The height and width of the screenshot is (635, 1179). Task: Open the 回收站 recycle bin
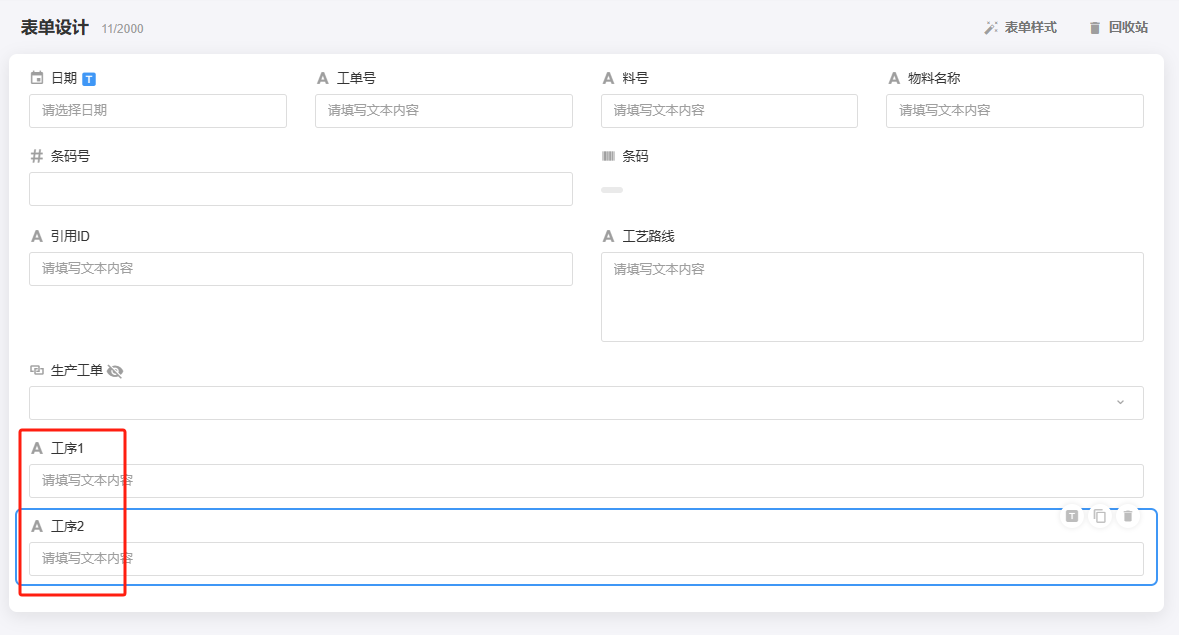[x=1118, y=28]
